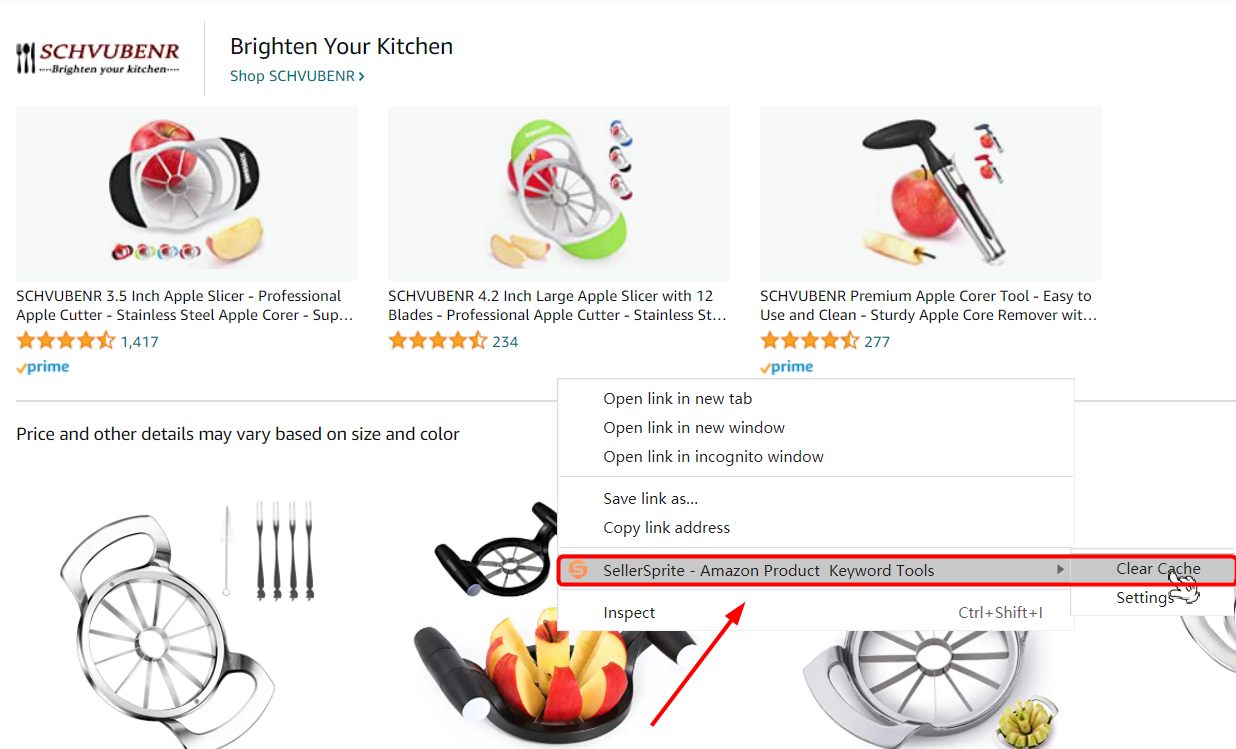Open the green 4.2 Inch Apple Slicer image
1236x749 pixels.
pyautogui.click(x=559, y=193)
